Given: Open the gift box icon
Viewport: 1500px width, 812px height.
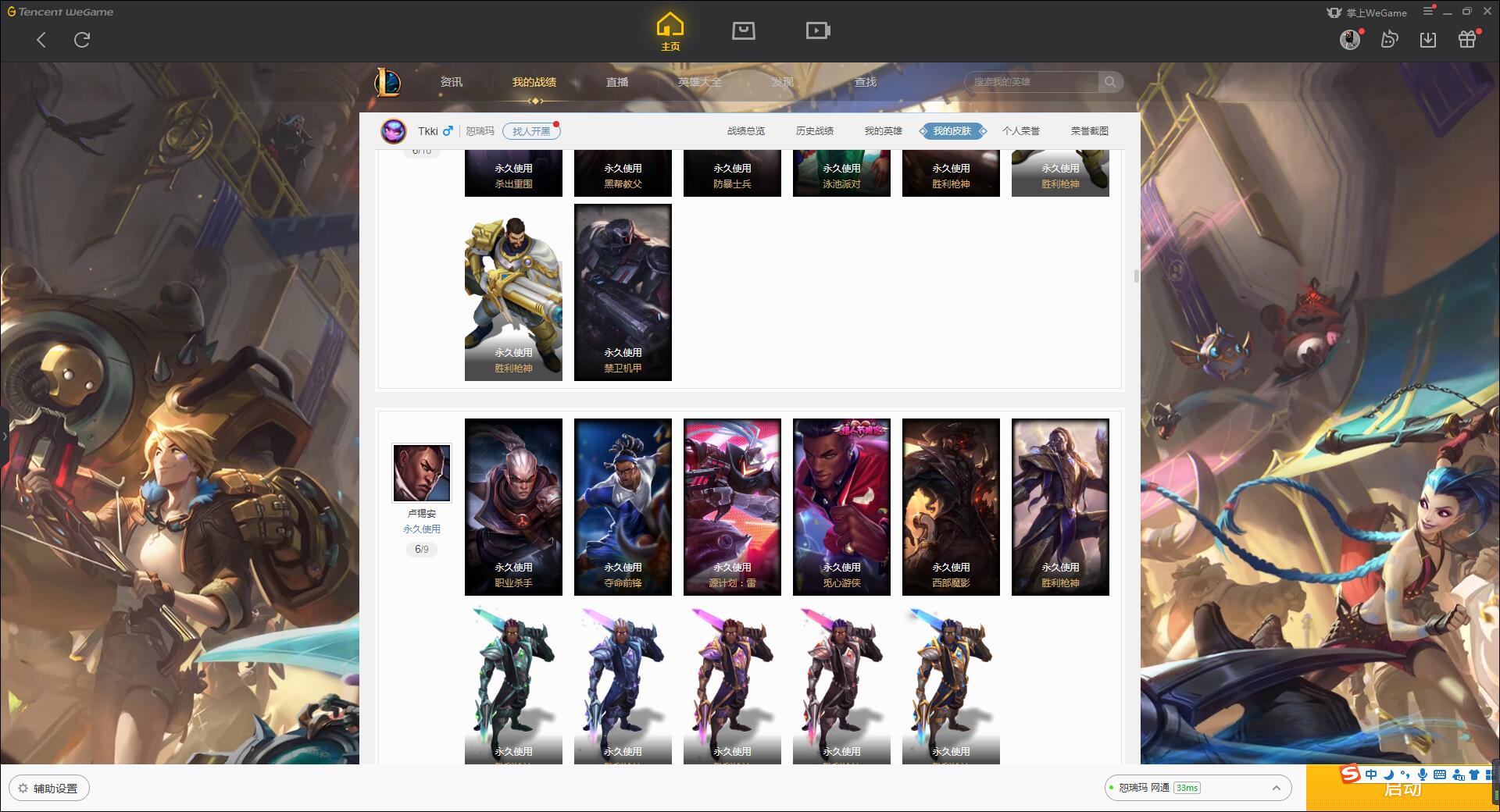Looking at the screenshot, I should tap(1467, 39).
